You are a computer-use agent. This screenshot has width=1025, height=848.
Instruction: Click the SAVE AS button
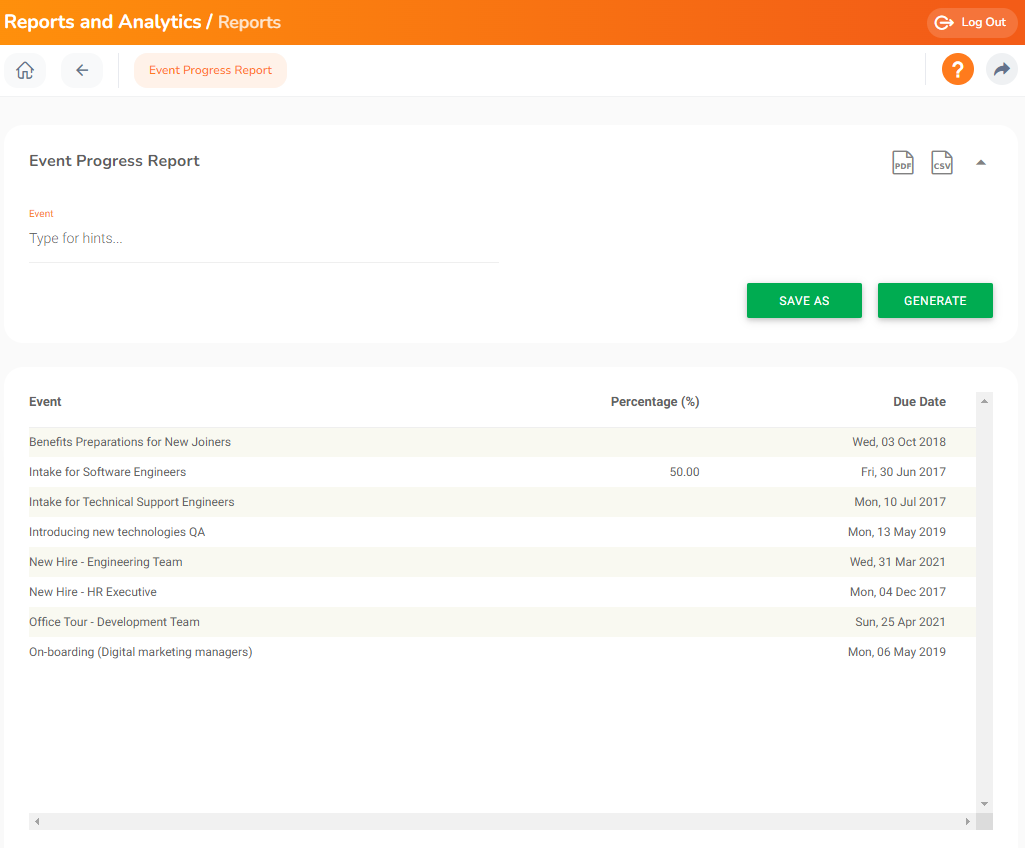(x=804, y=301)
